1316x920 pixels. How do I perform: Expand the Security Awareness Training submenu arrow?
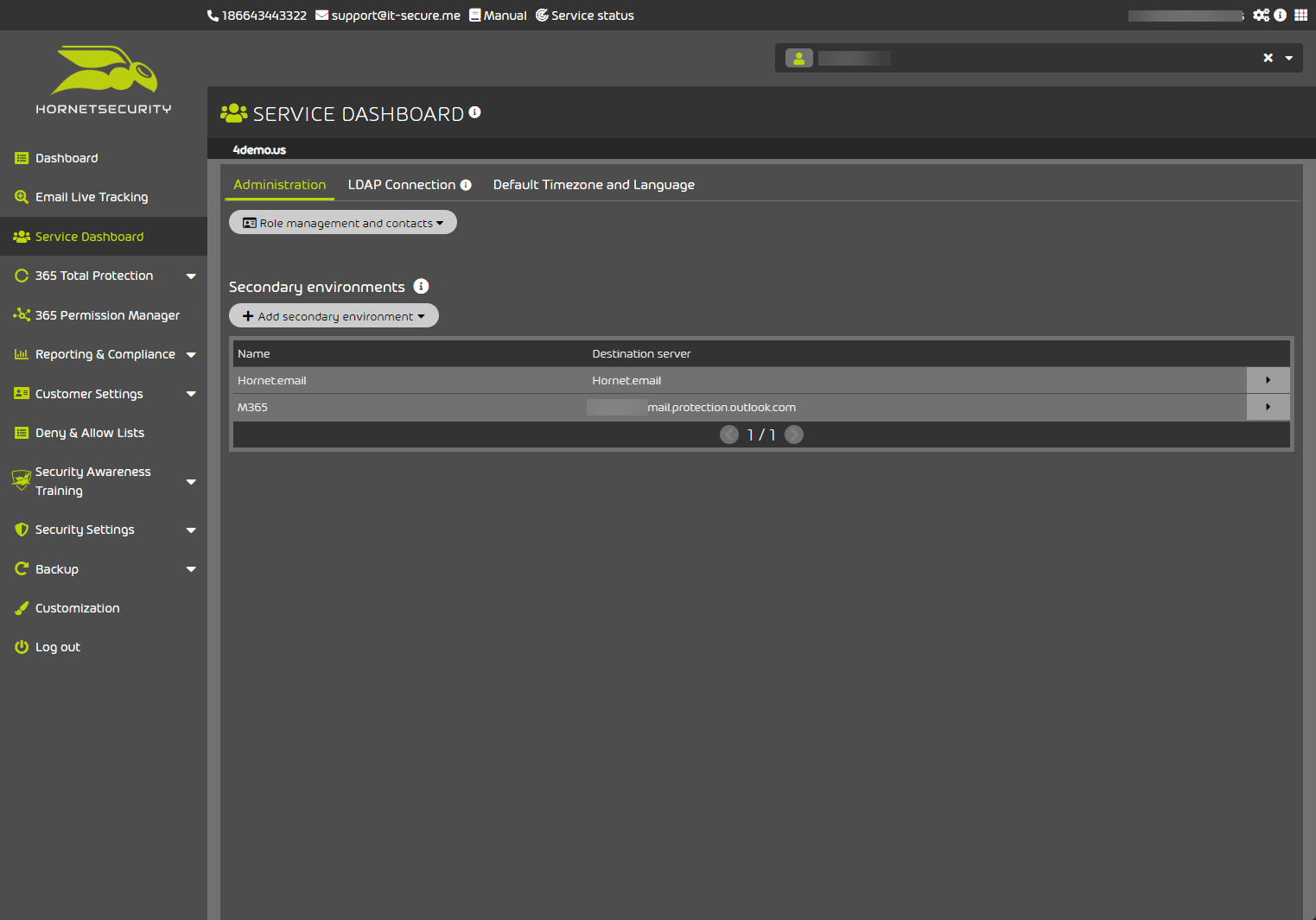(191, 482)
